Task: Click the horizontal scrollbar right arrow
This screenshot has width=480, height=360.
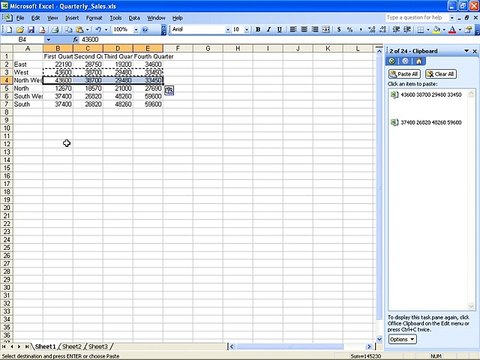Action: (x=369, y=347)
